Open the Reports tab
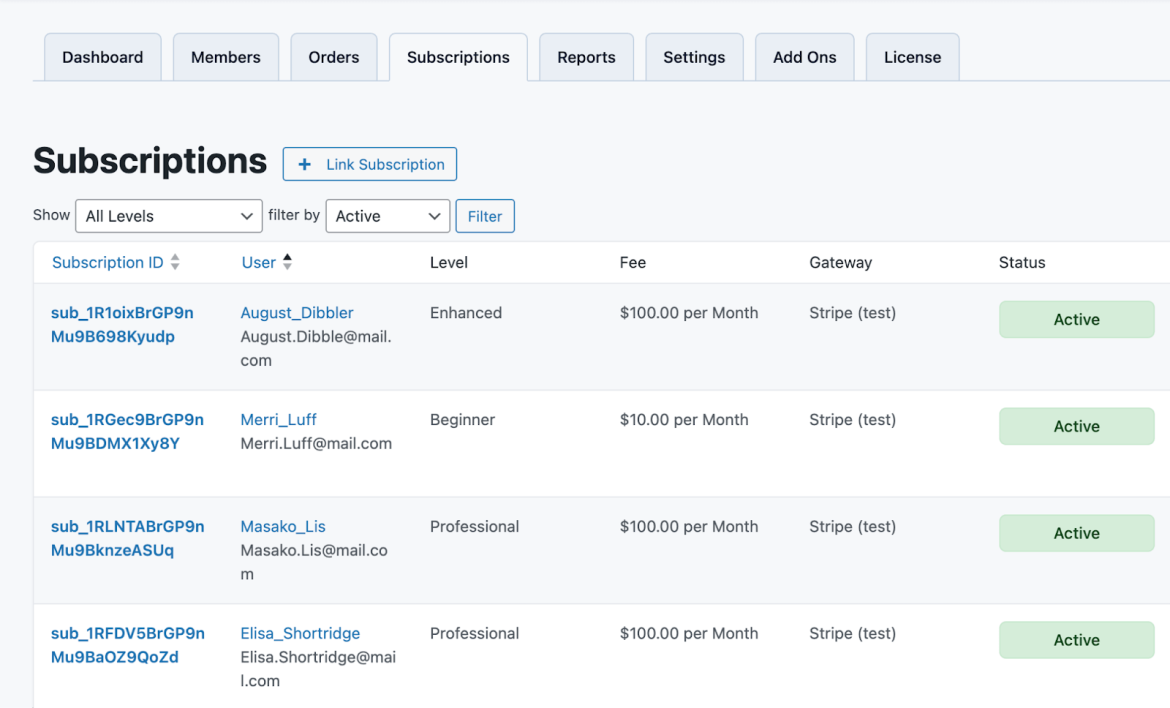This screenshot has width=1170, height=708. [x=586, y=57]
